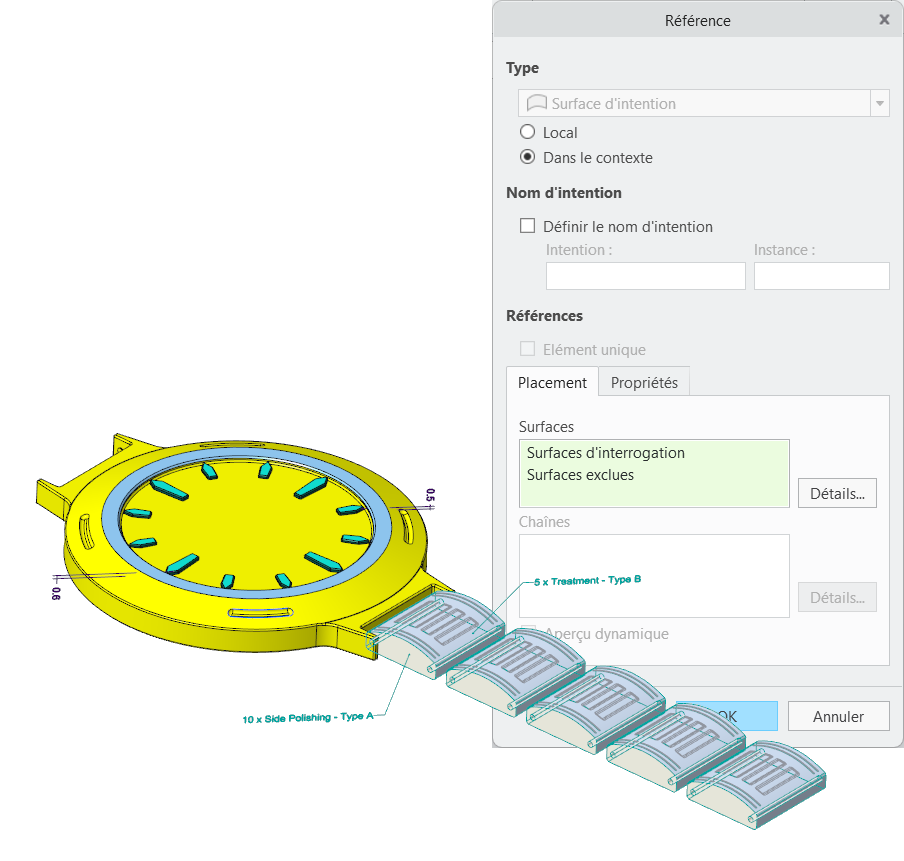Viewport: 904px width, 861px height.
Task: Switch to the Propriétés tab
Action: pos(644,382)
